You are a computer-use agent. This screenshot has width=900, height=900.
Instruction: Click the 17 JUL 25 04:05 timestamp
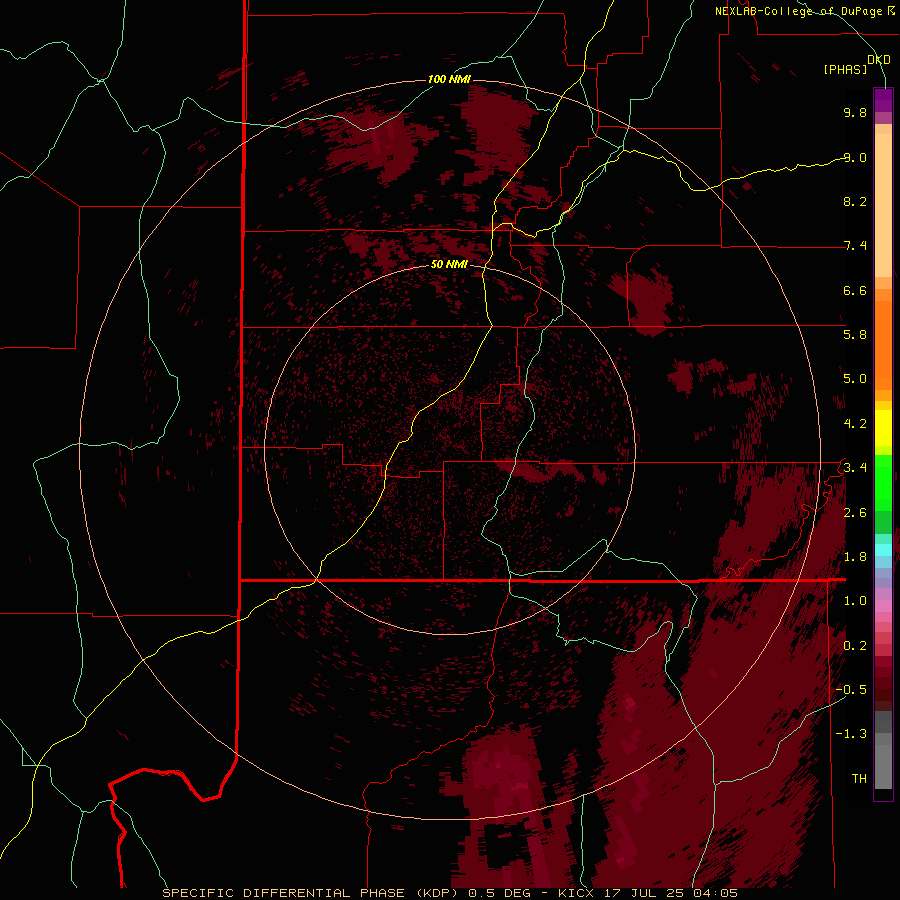670,893
